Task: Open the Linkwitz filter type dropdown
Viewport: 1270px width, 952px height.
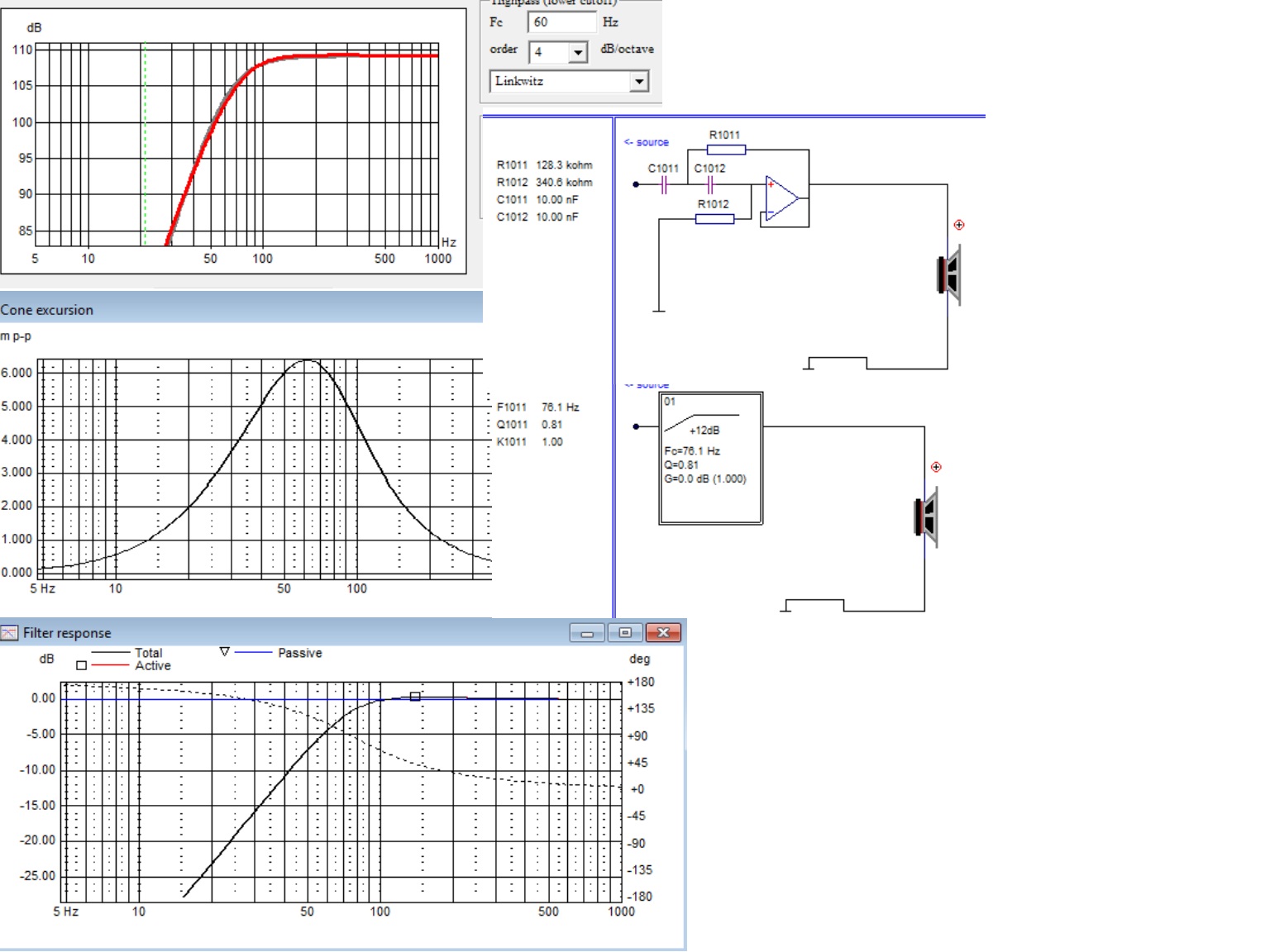Action: [638, 81]
